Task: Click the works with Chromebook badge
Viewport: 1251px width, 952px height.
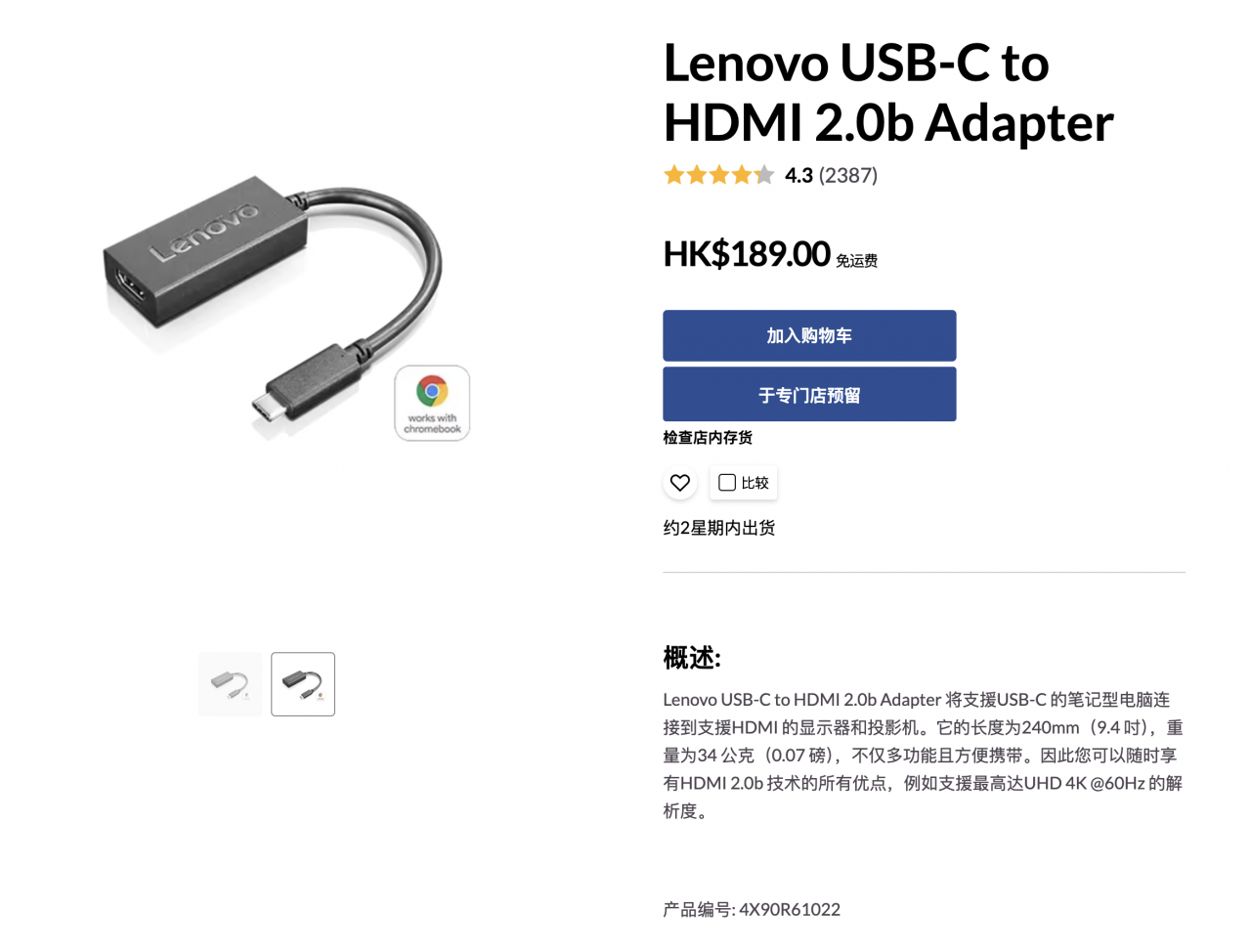Action: (432, 404)
